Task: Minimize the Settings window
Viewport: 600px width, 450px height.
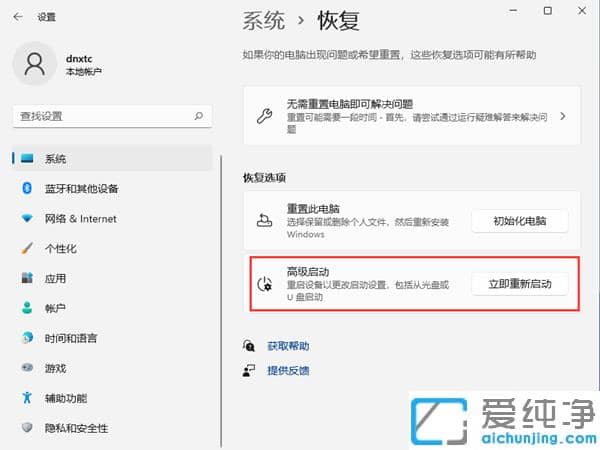Action: (514, 11)
